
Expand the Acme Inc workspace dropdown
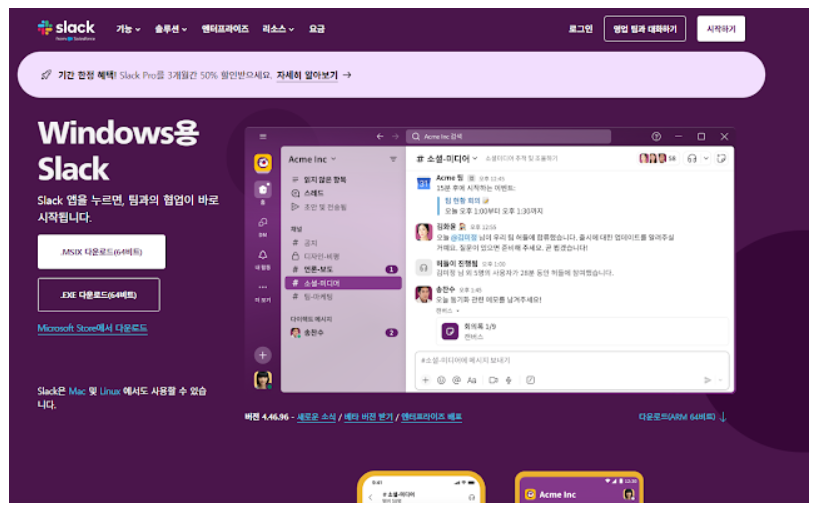pyautogui.click(x=313, y=159)
